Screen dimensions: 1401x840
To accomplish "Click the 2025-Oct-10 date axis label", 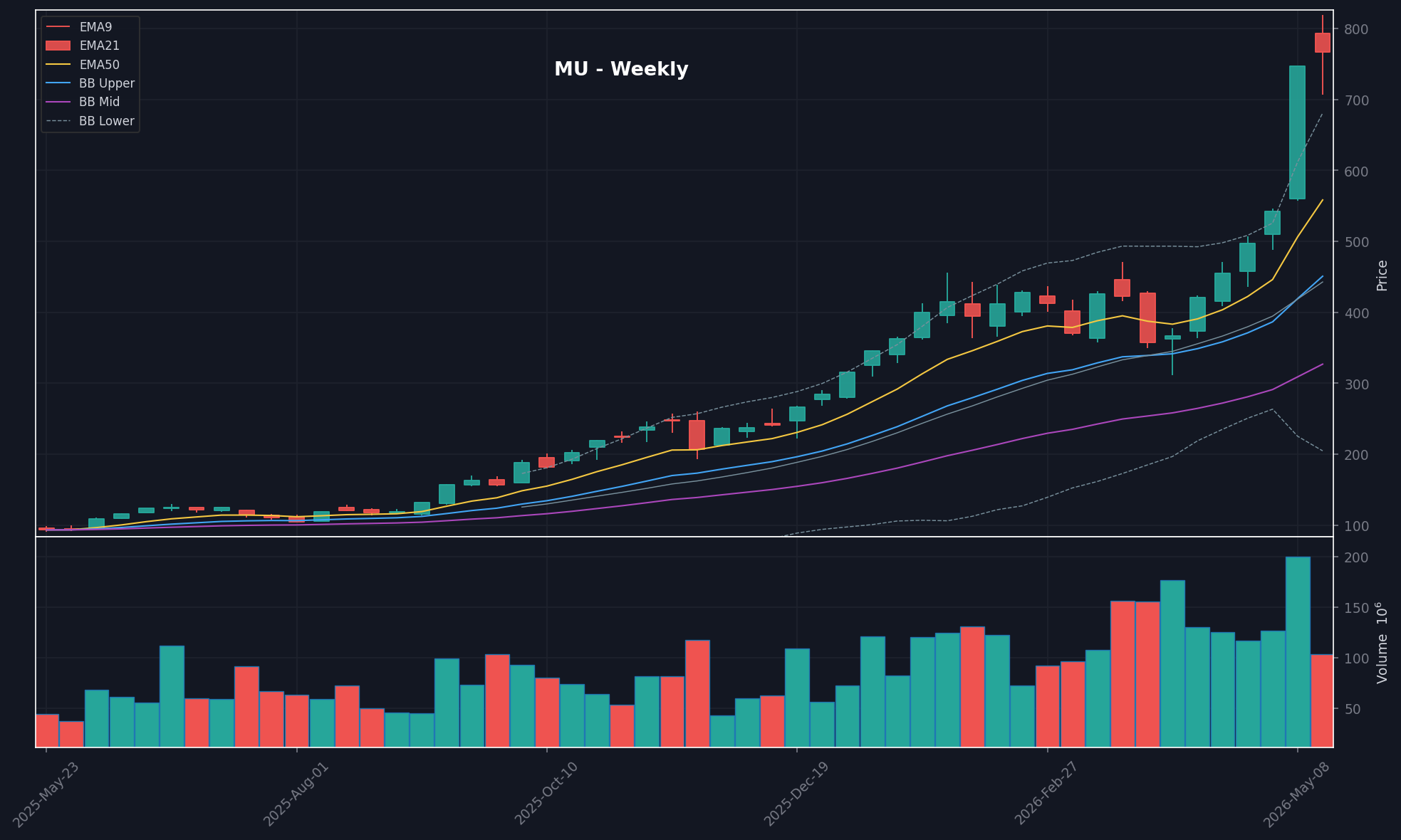I will (x=547, y=793).
